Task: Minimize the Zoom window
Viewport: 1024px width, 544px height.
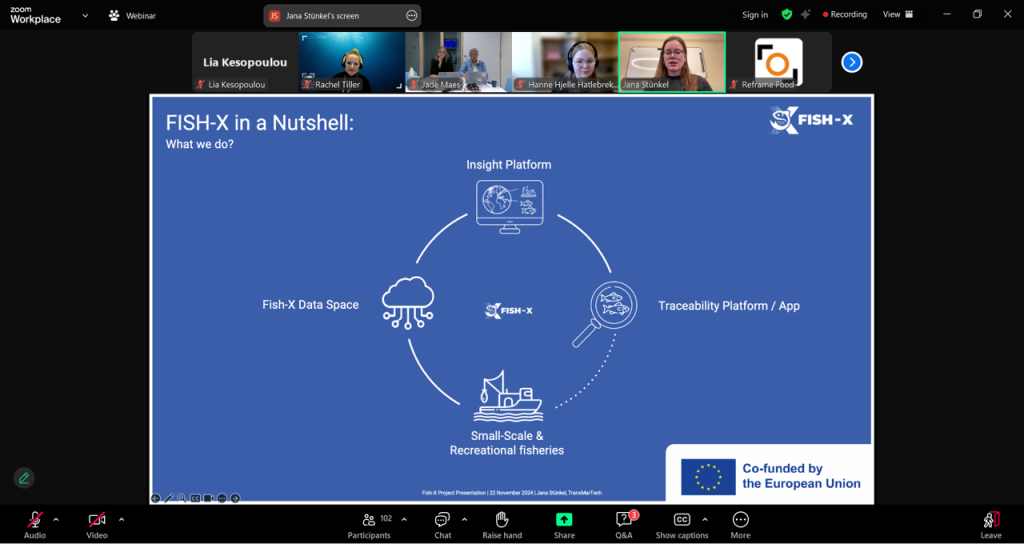Action: (x=947, y=14)
